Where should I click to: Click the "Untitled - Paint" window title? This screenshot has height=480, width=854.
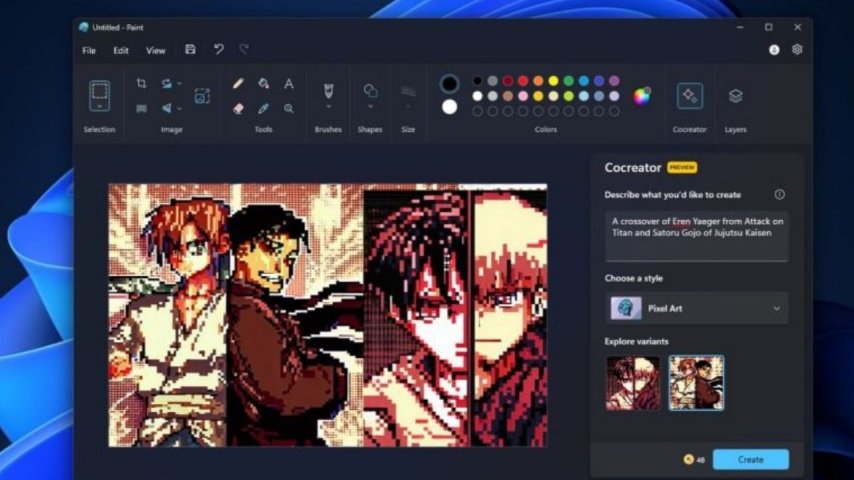[x=118, y=27]
